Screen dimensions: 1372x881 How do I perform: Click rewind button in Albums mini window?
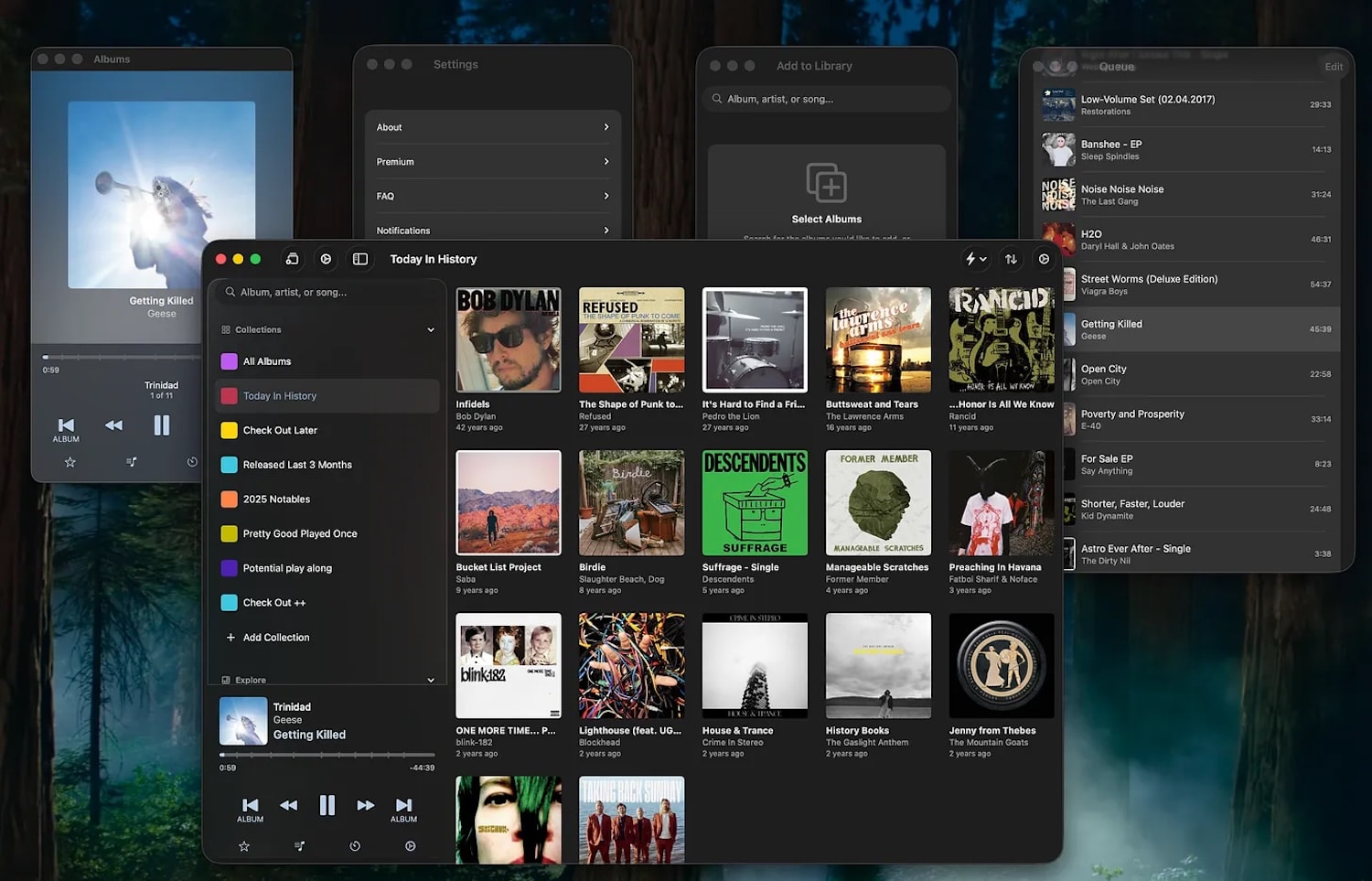pyautogui.click(x=113, y=425)
